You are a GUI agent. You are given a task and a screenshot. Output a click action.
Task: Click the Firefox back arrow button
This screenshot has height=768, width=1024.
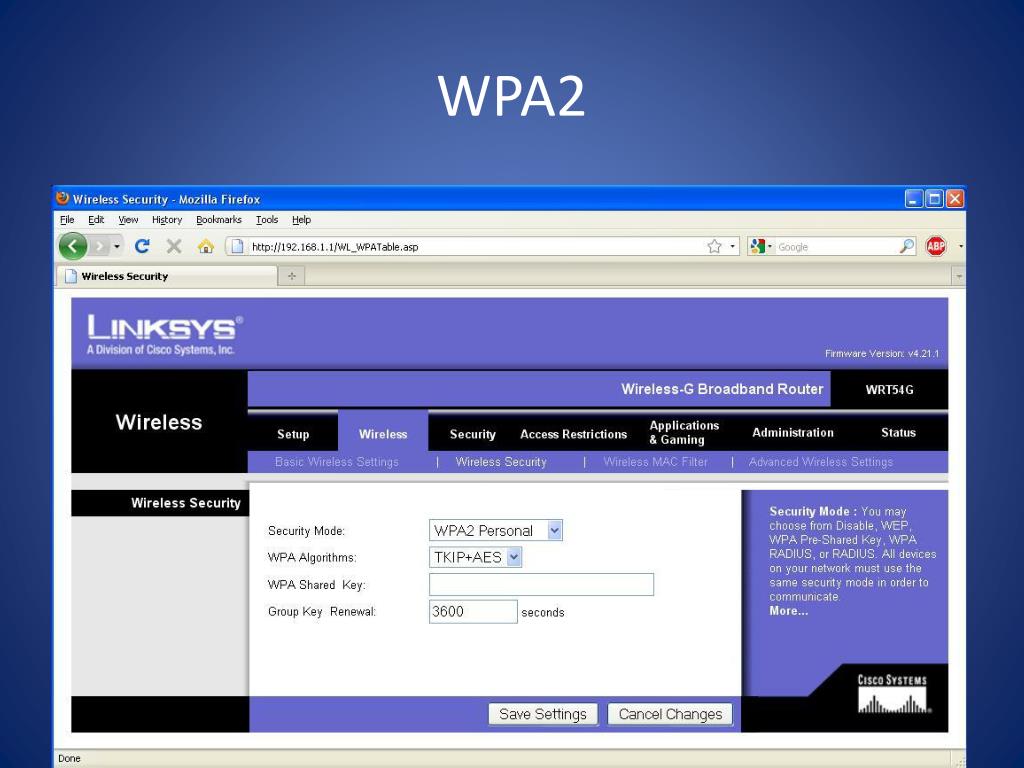(72, 246)
